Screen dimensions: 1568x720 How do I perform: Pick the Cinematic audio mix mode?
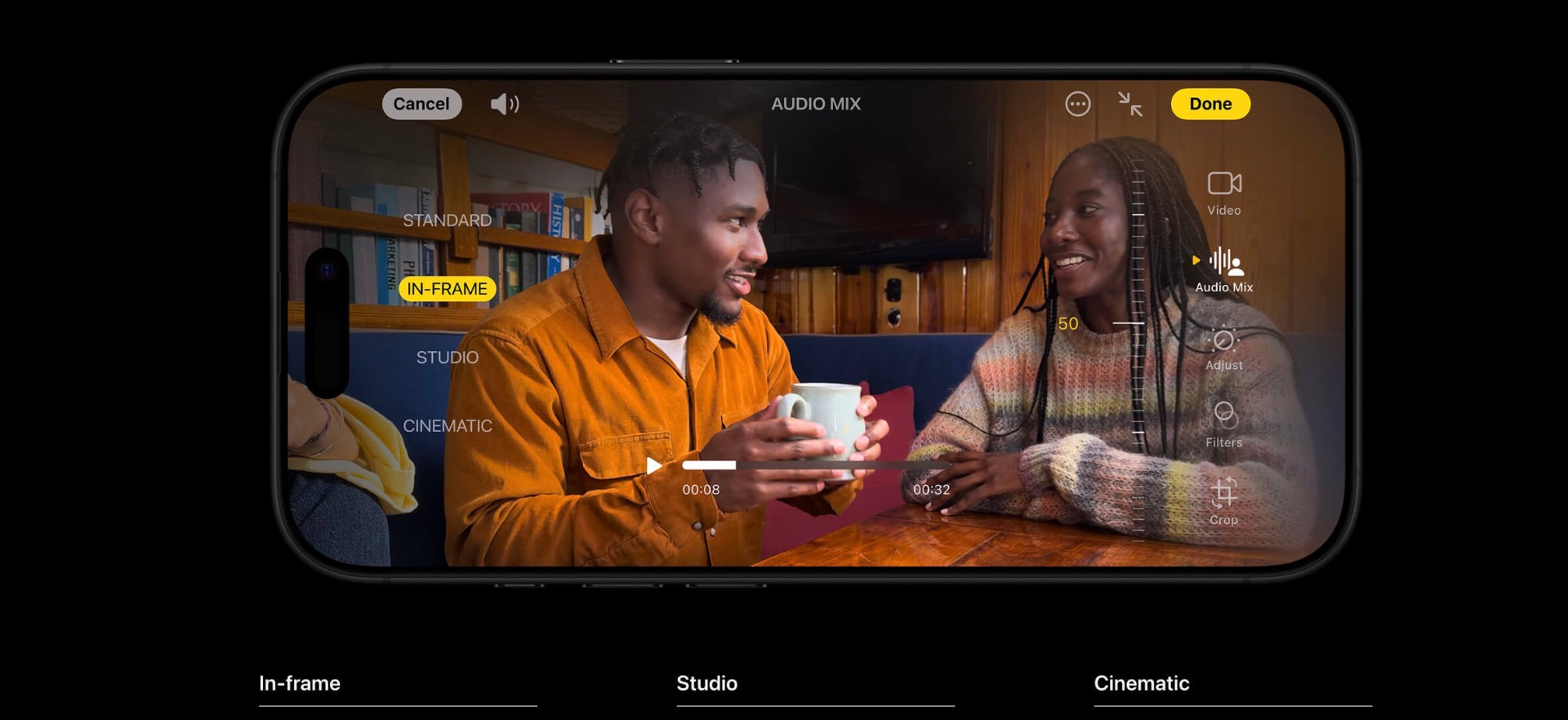[447, 426]
